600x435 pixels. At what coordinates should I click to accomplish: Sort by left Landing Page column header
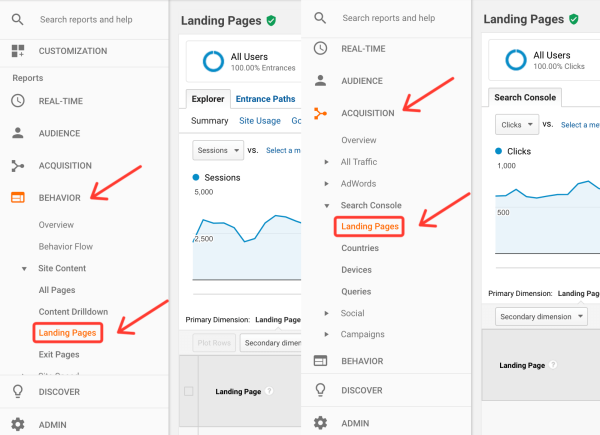(x=238, y=391)
